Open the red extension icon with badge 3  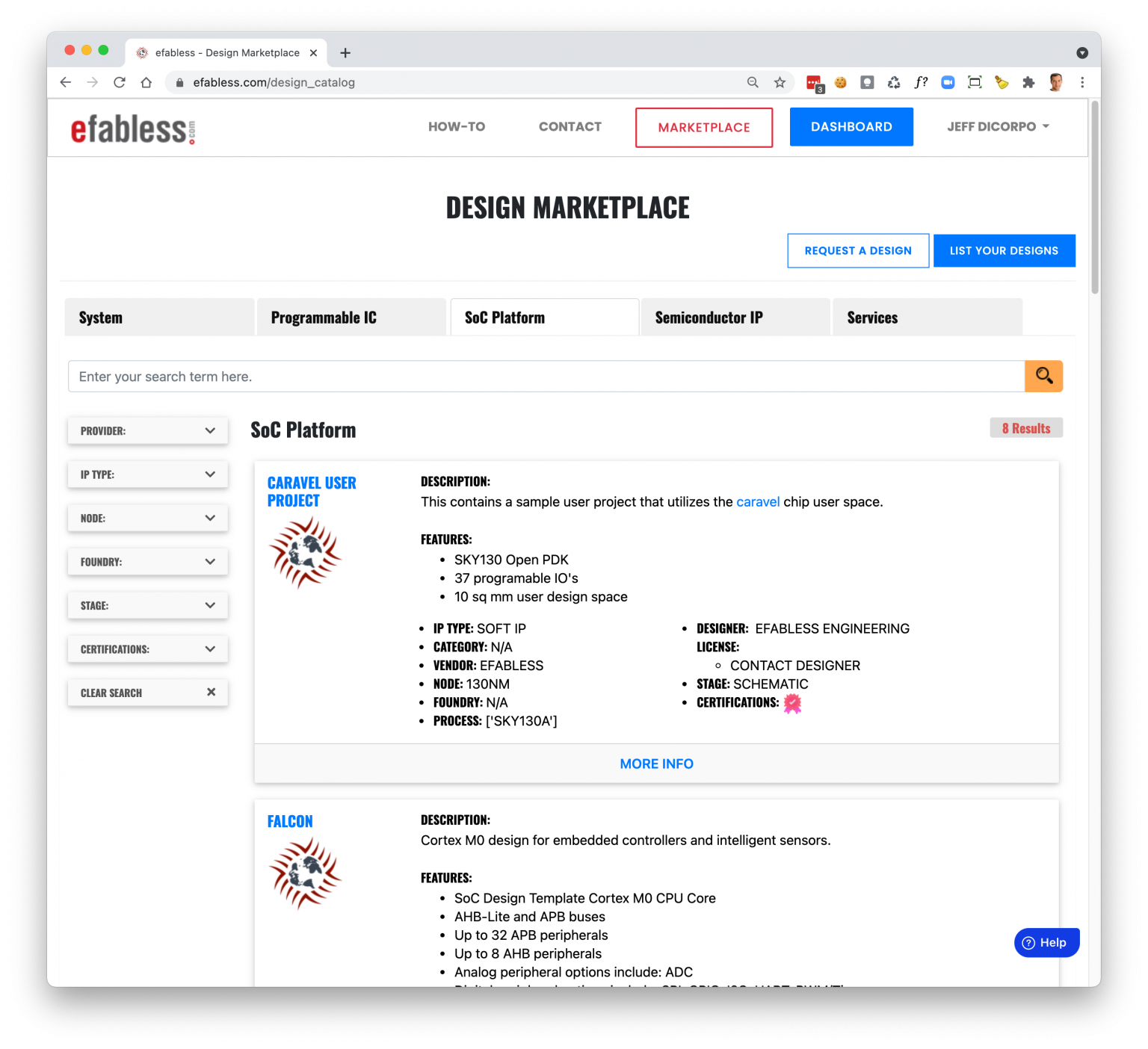click(815, 83)
